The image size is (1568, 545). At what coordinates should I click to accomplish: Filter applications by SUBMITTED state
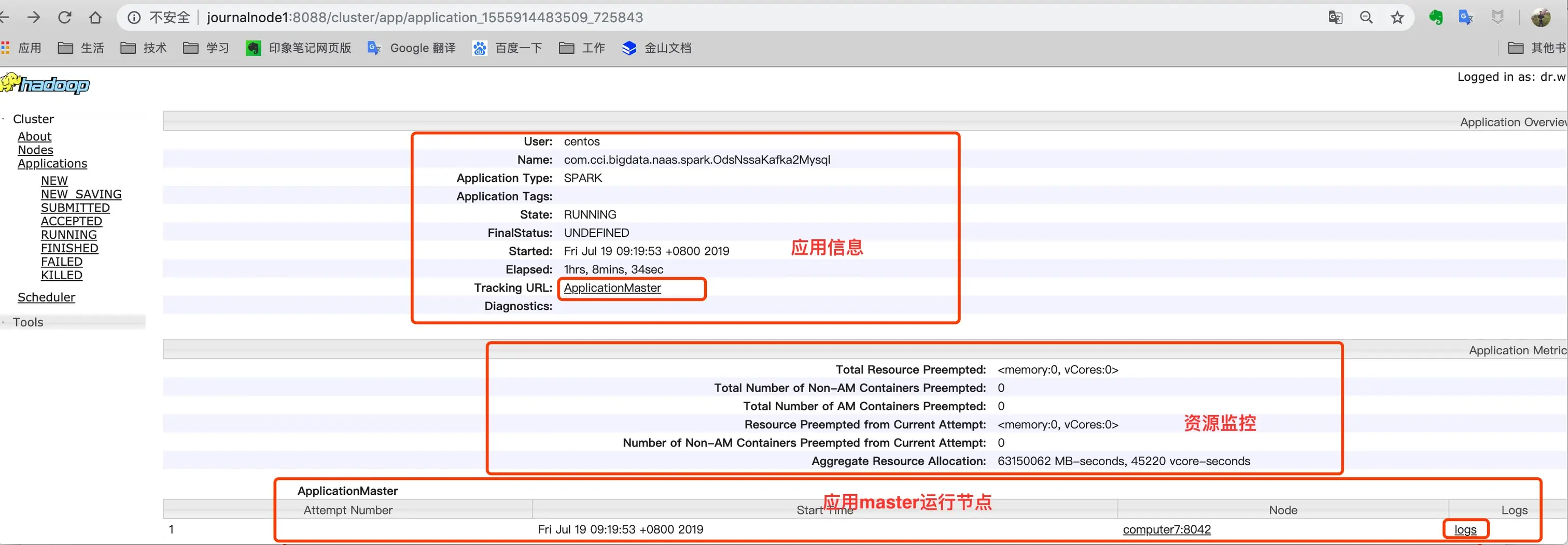pos(76,208)
